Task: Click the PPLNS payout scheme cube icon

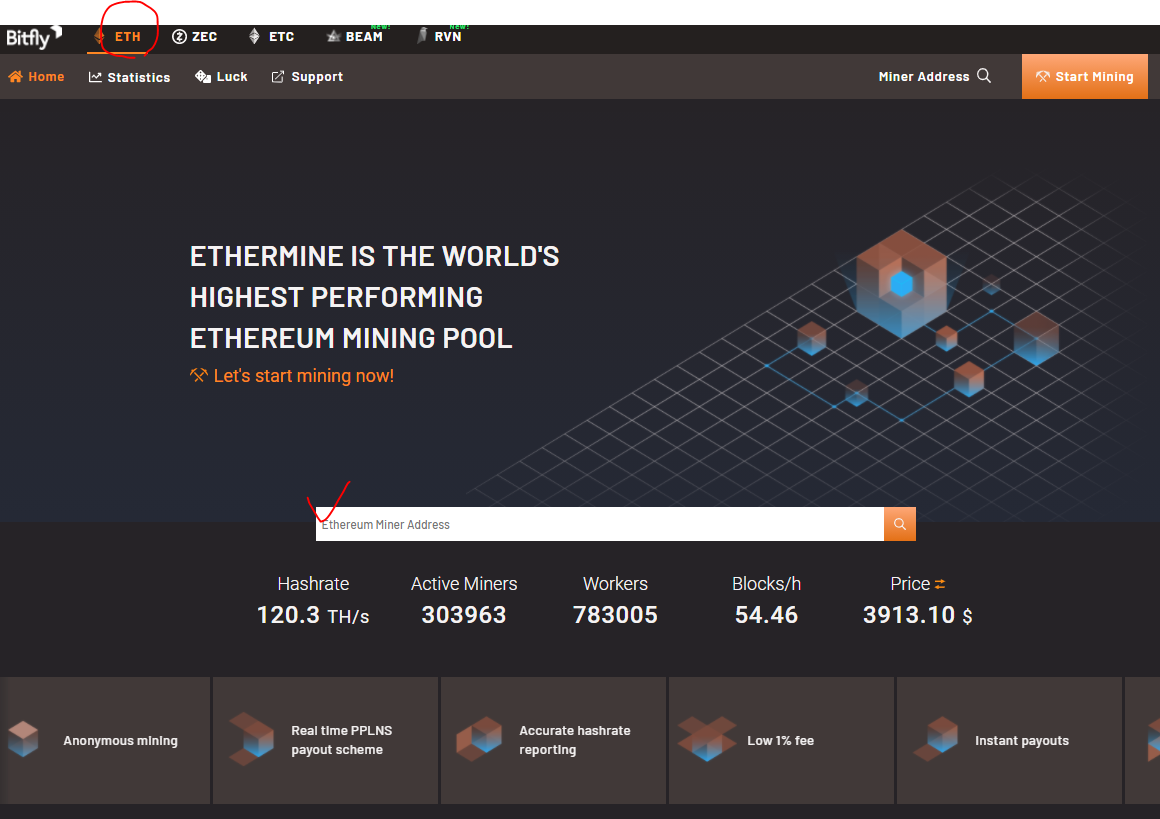Action: point(252,739)
